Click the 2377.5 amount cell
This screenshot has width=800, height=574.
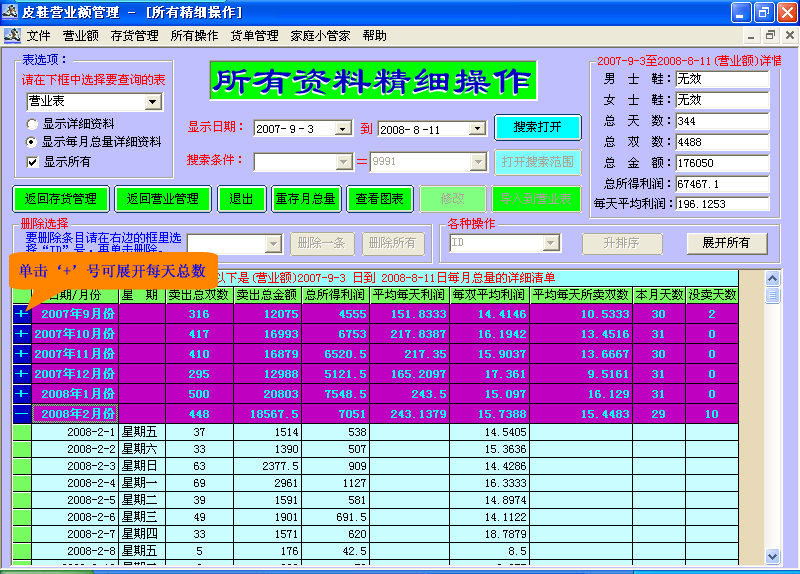[267, 466]
